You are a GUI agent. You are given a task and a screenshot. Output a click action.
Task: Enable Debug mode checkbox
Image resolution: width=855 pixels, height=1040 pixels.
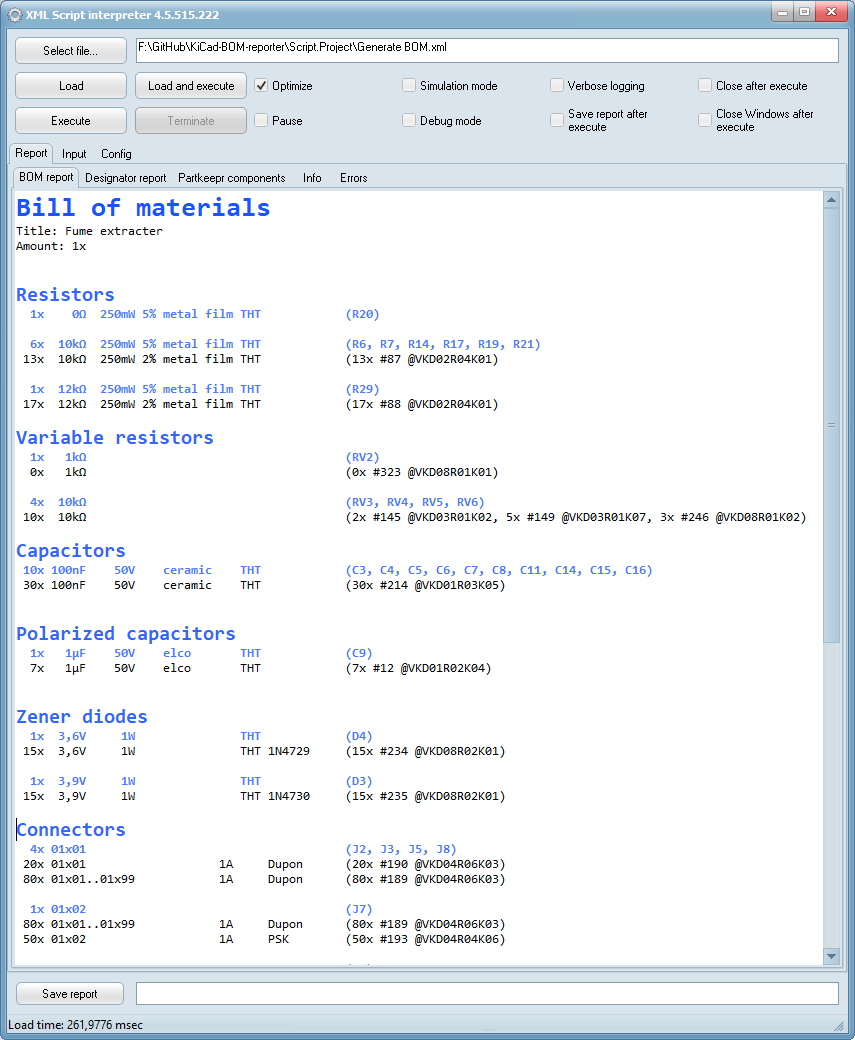(409, 120)
